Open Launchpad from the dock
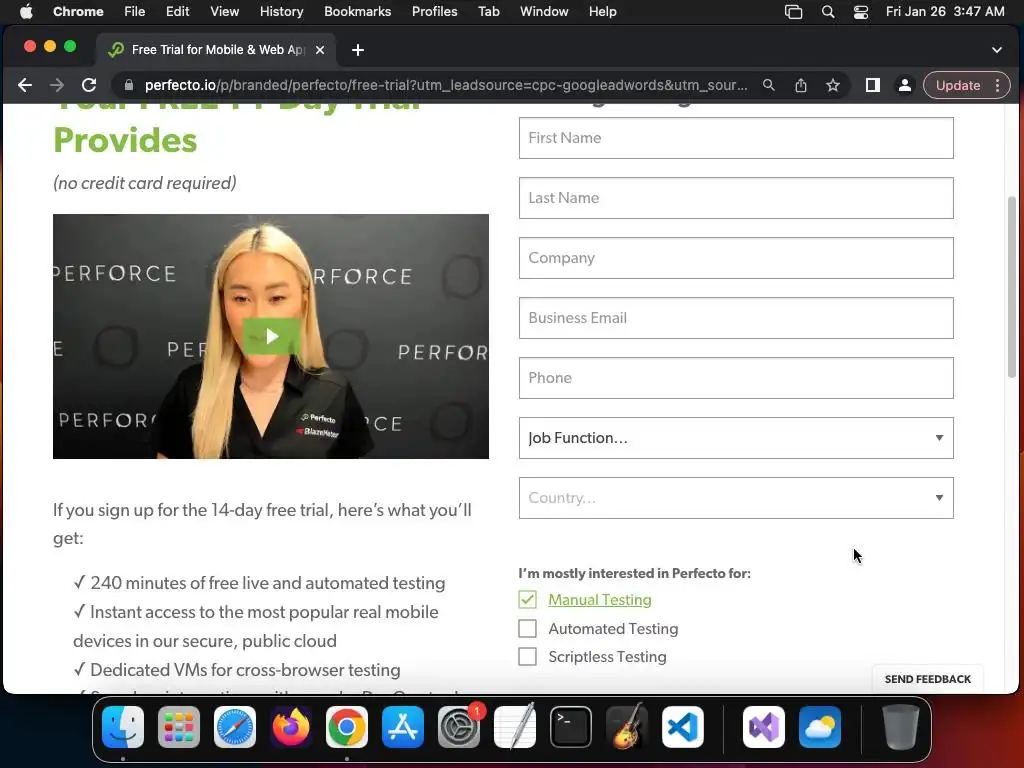 (179, 727)
